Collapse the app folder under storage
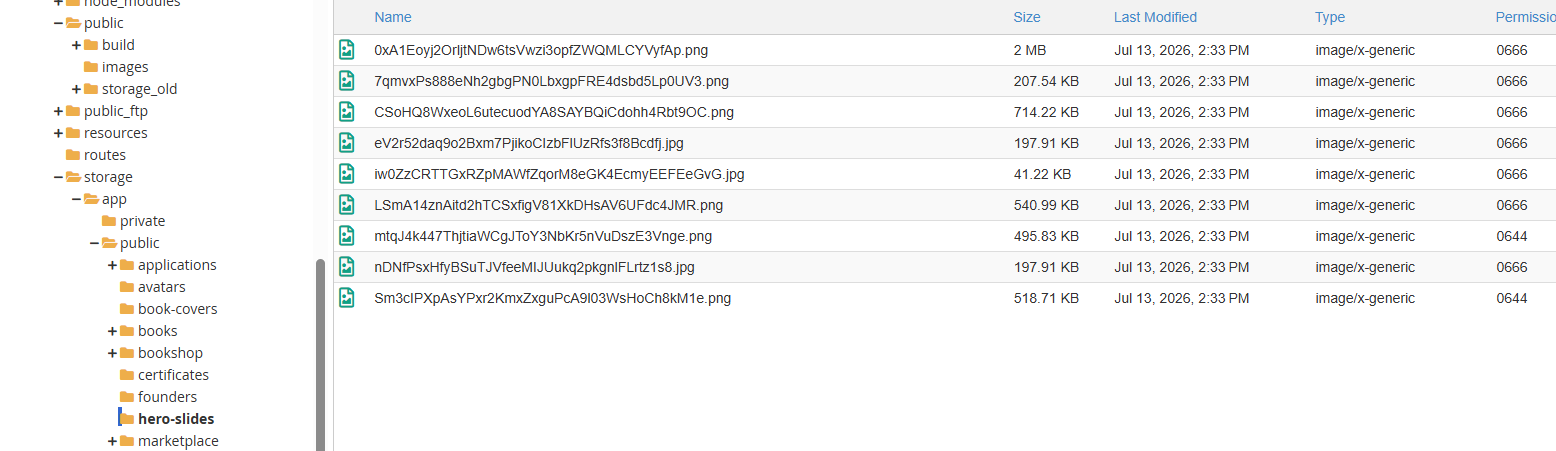The image size is (1556, 451). coord(77,199)
